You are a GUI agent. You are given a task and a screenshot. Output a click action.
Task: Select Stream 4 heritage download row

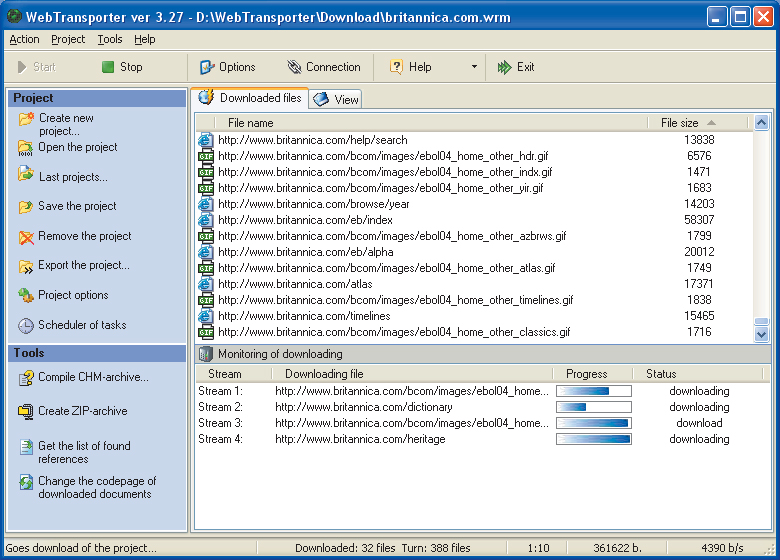[483, 439]
